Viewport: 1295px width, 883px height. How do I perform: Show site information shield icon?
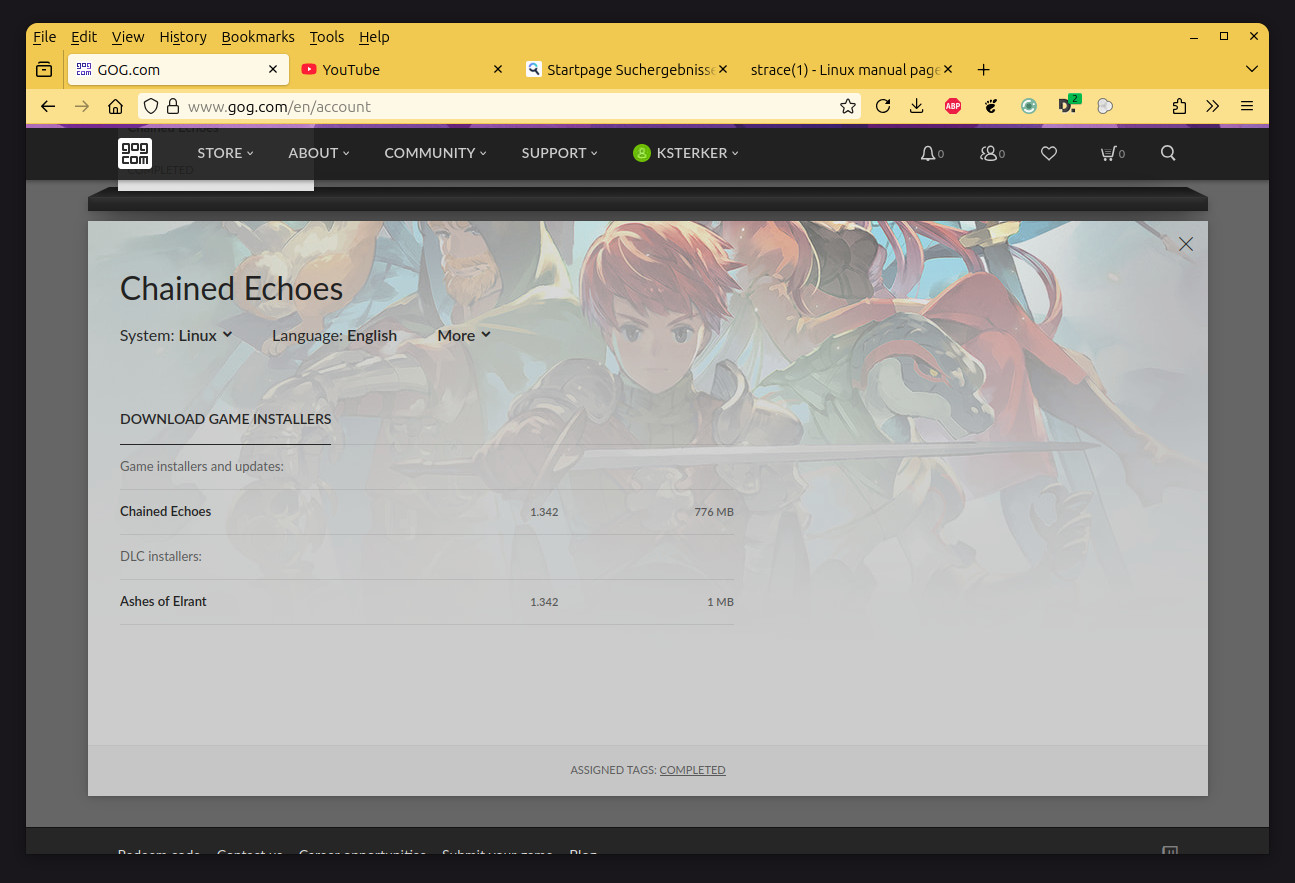pos(150,106)
